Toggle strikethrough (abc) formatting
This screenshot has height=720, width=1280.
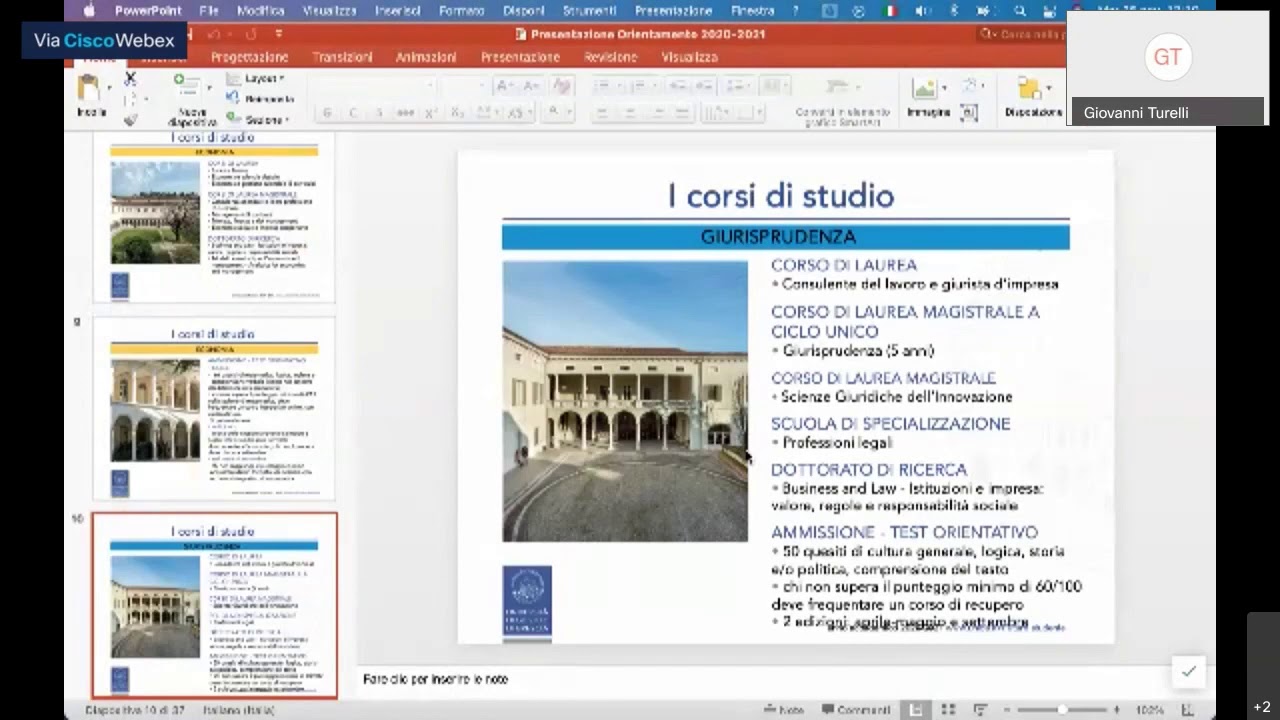[x=405, y=113]
